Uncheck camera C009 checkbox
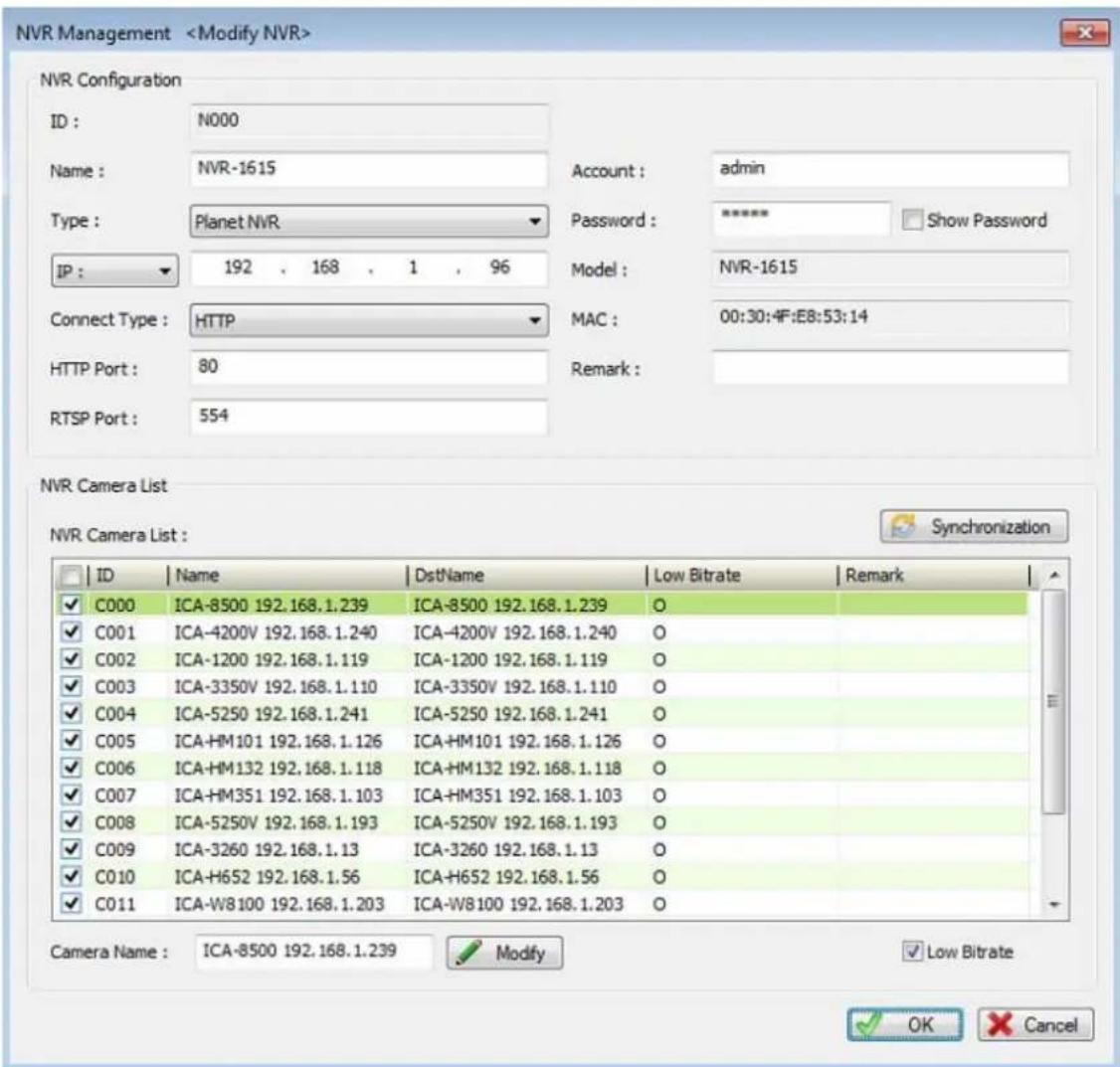The width and height of the screenshot is (1120, 1067). point(71,849)
